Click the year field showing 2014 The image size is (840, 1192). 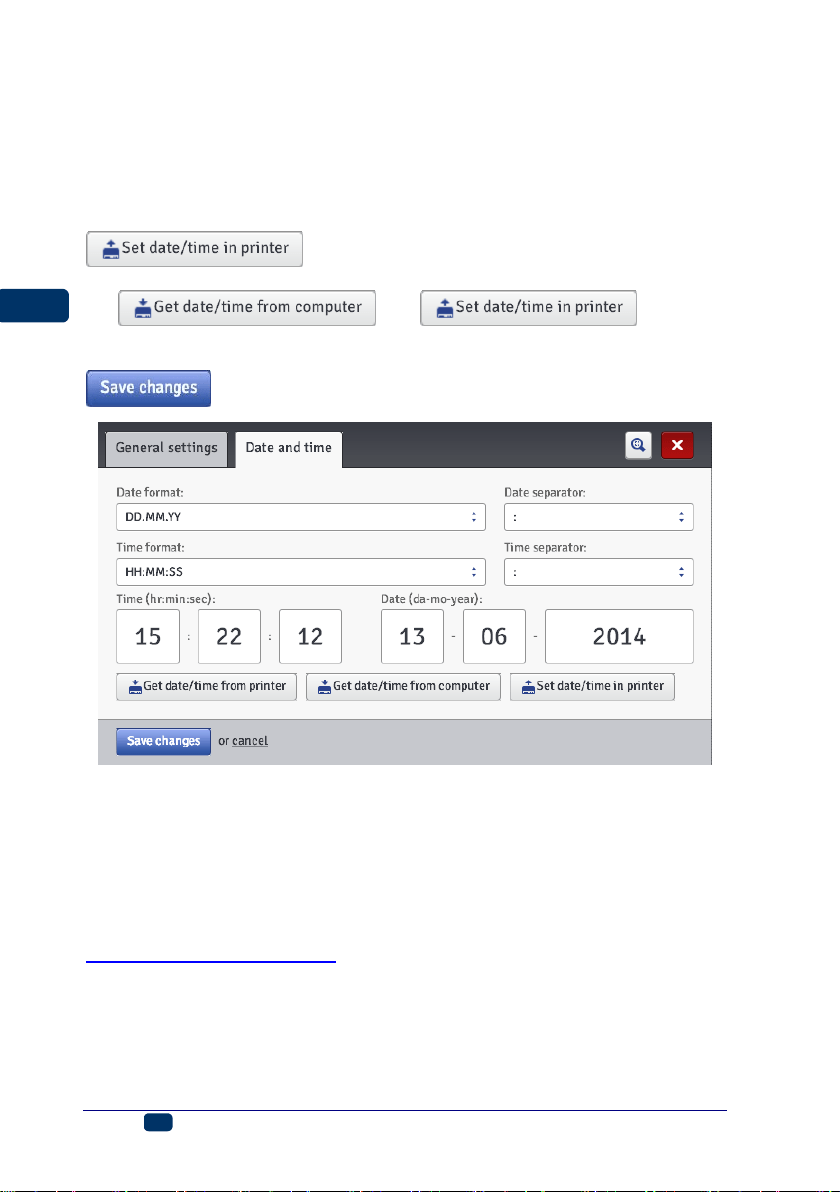pos(620,636)
